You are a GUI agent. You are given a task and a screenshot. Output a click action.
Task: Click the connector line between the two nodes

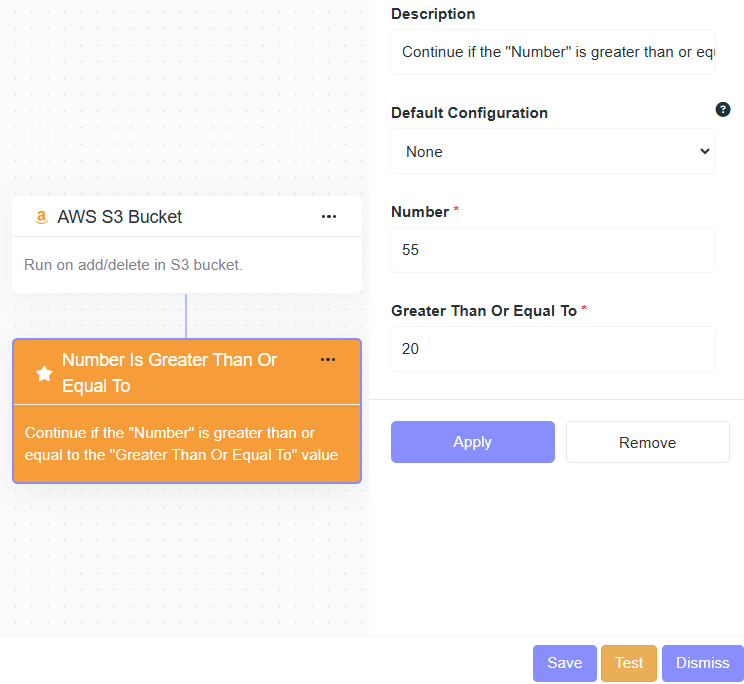coord(186,316)
